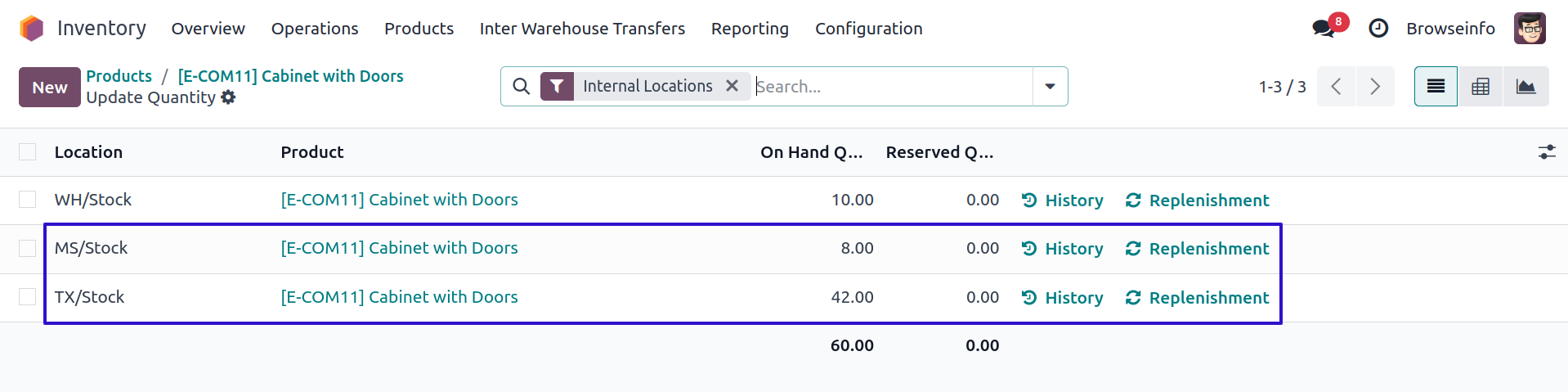This screenshot has width=1568, height=392.
Task: Tick the MS/Stock row checkbox
Action: (28, 248)
